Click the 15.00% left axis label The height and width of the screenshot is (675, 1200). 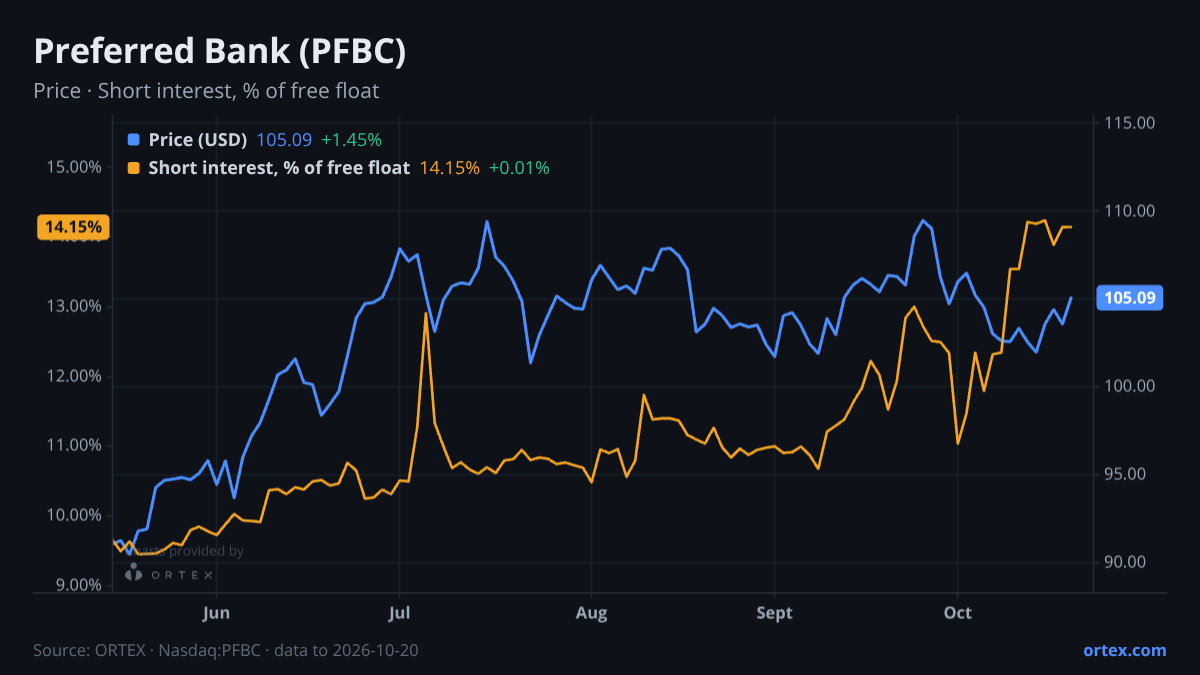(74, 166)
